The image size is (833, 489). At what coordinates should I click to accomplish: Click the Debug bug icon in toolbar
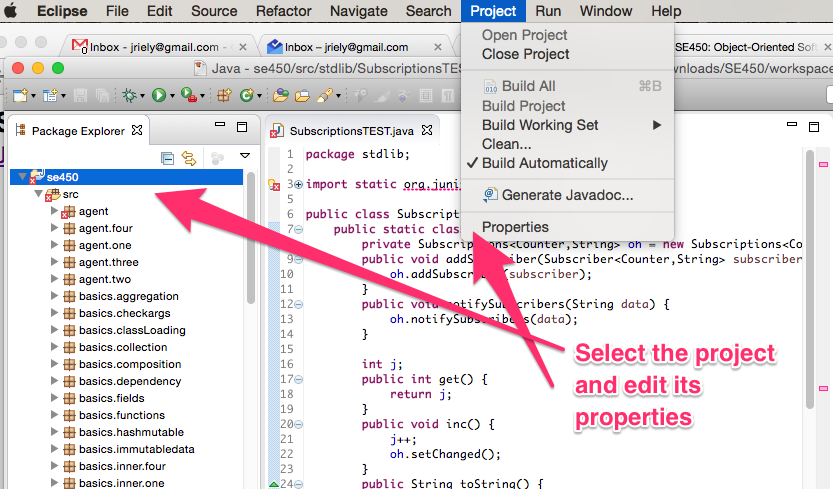click(129, 95)
